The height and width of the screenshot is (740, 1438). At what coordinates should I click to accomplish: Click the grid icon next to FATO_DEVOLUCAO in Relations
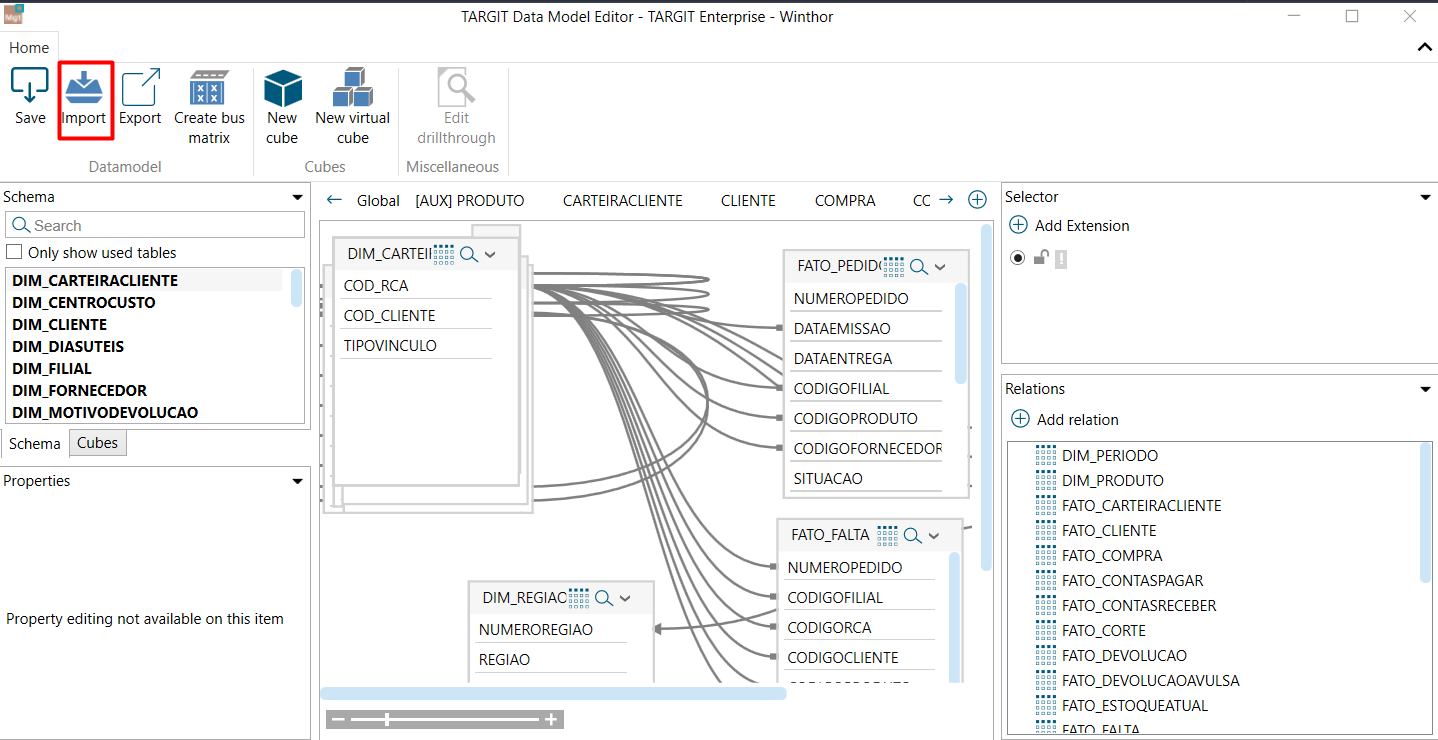[1046, 655]
